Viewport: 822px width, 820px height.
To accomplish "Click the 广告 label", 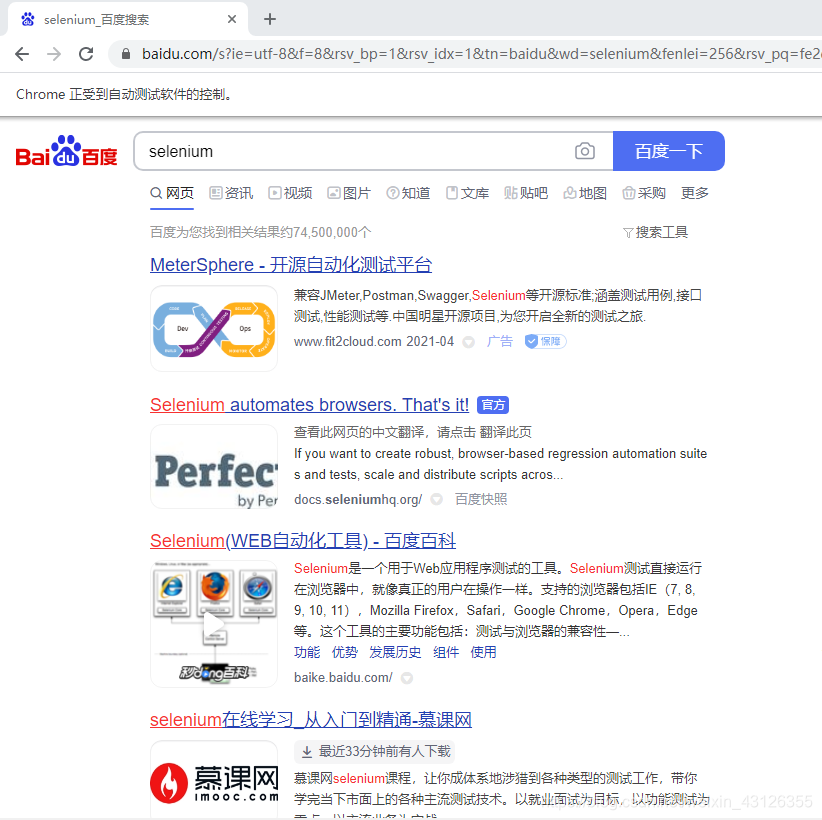I will [500, 341].
